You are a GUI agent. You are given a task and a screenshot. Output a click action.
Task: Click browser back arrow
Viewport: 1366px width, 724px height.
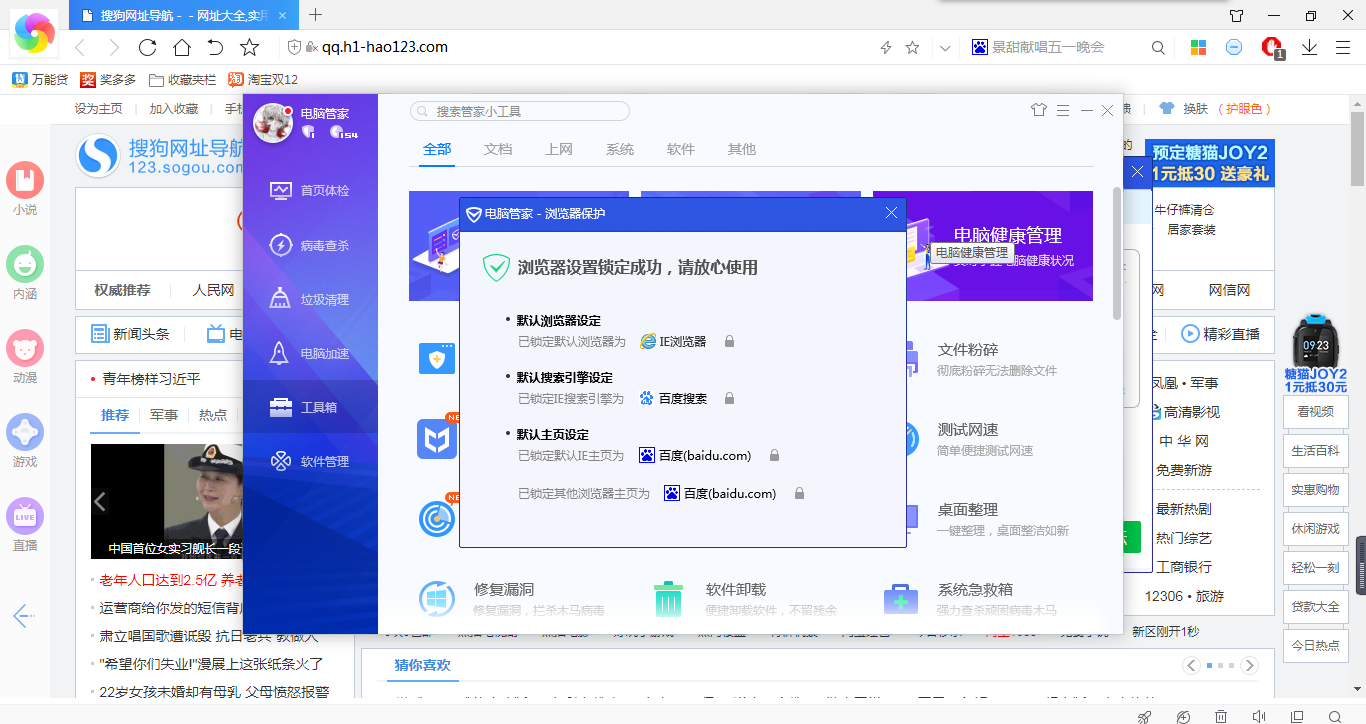(81, 47)
